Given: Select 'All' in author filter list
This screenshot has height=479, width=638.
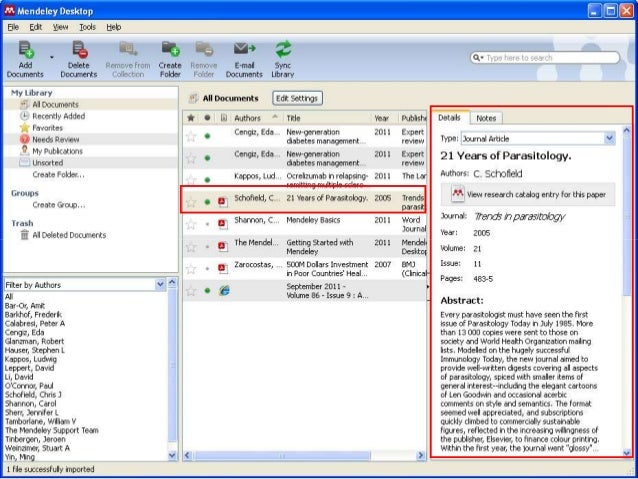Looking at the screenshot, I should click(x=9, y=296).
